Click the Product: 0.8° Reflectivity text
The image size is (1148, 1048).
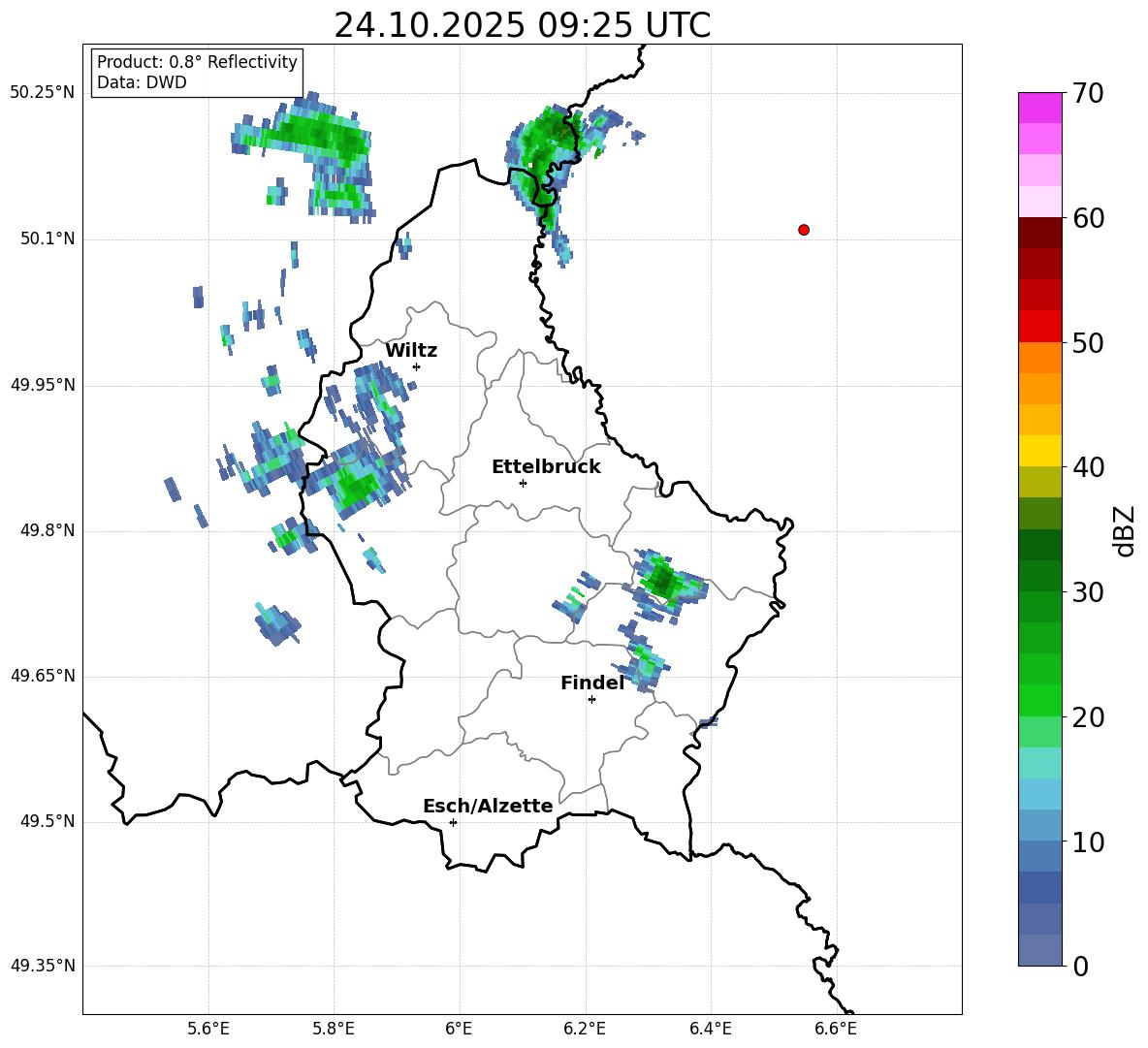(x=197, y=61)
